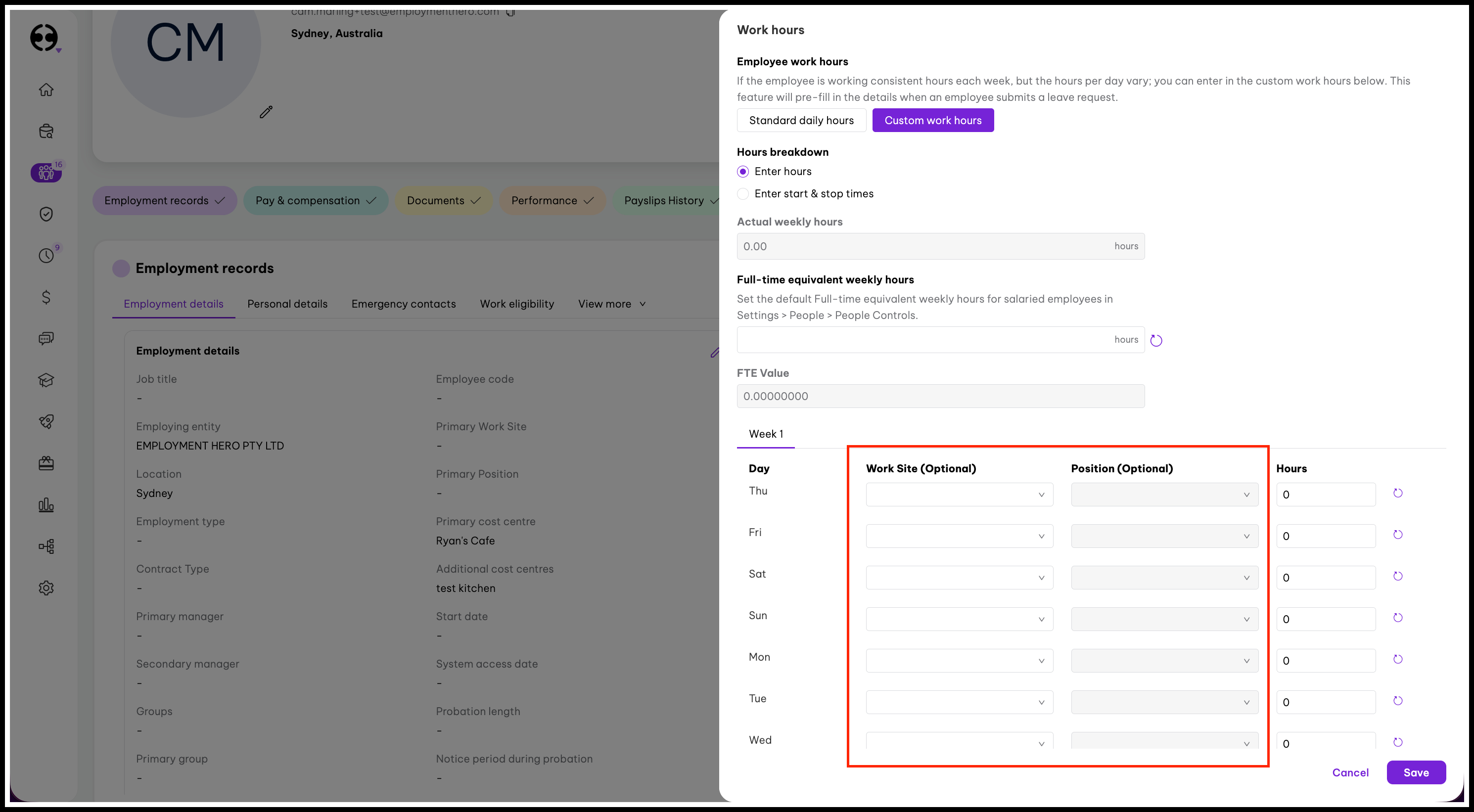This screenshot has height=812, width=1474.
Task: Click the bar chart reports icon
Action: (46, 505)
